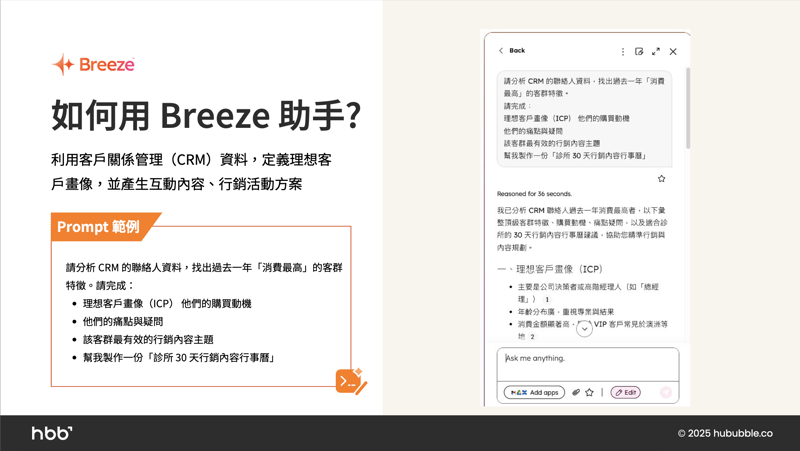This screenshot has height=451, width=800.
Task: Click the new chat compose icon
Action: pyautogui.click(x=639, y=52)
